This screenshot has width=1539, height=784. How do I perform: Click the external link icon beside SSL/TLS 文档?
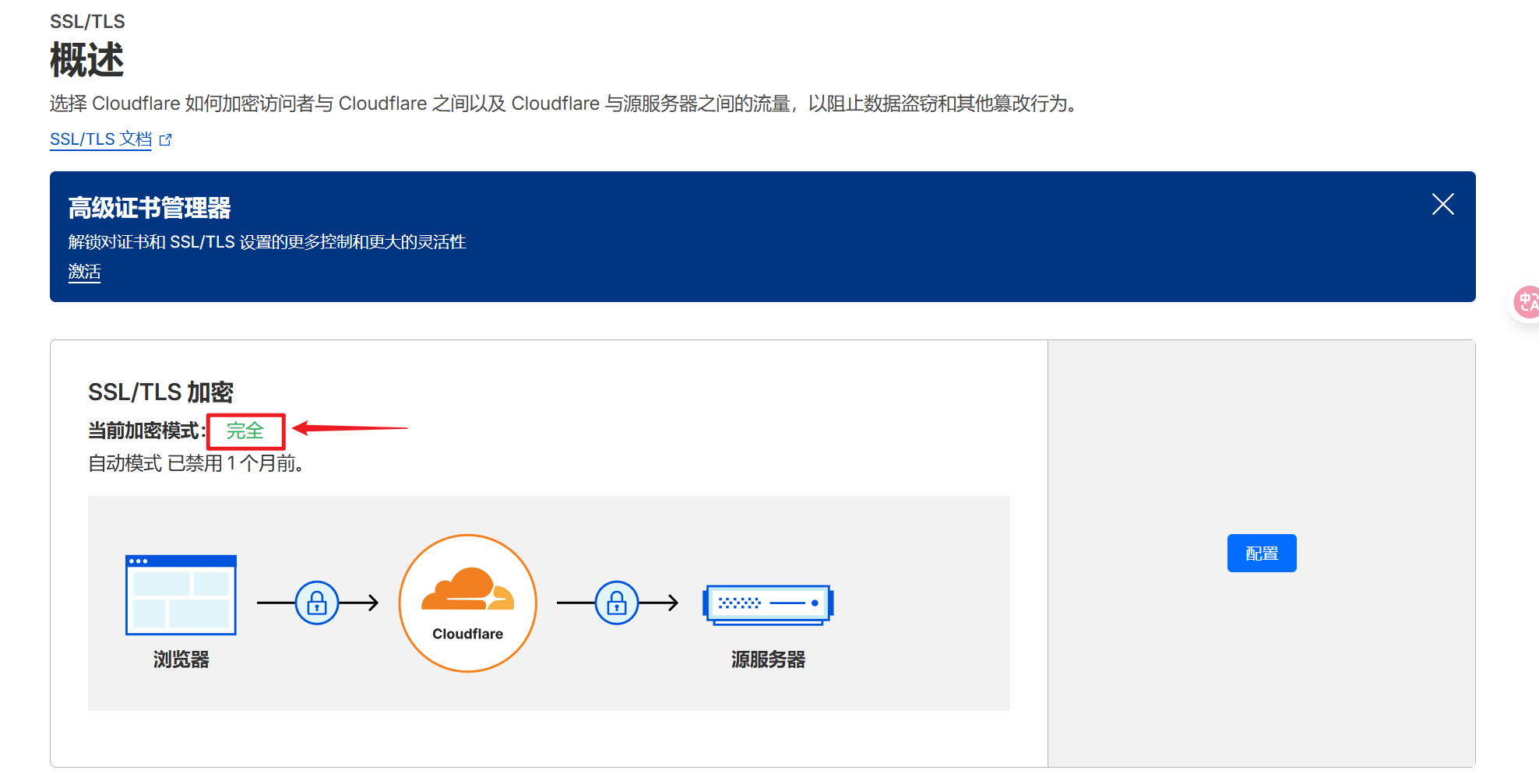coord(165,140)
